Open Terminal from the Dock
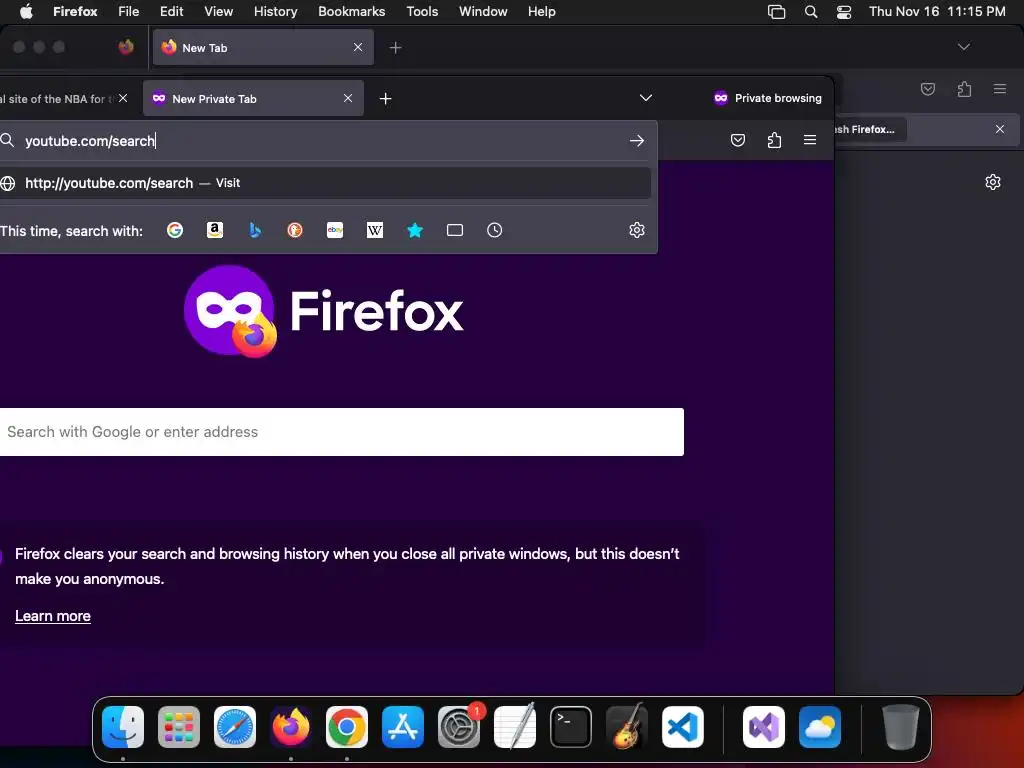1024x768 pixels. pyautogui.click(x=571, y=727)
